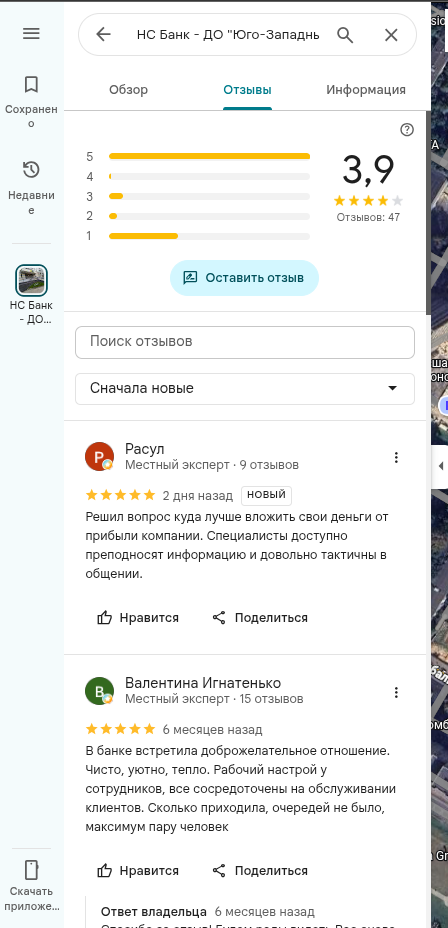The width and height of the screenshot is (448, 928).
Task: Click the Отзывов: 47 count text
Action: (368, 217)
